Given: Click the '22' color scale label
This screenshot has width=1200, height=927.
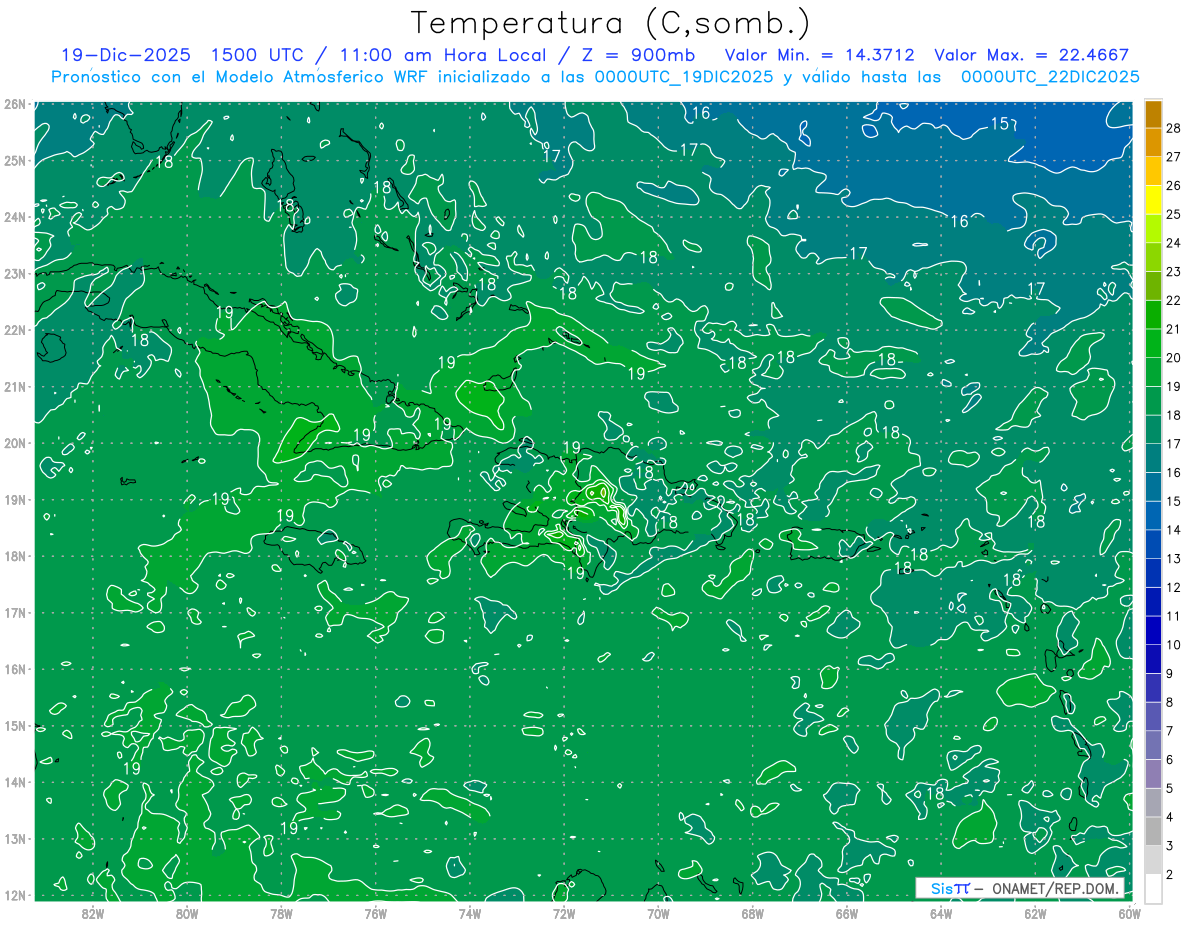Looking at the screenshot, I should point(1174,300).
